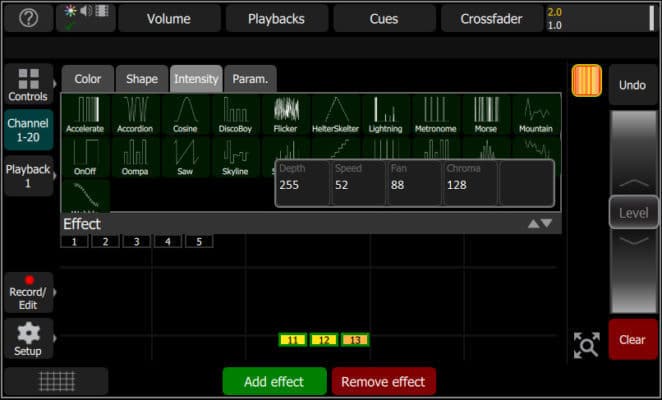
Task: Select the Lightning effect waveform
Action: click(x=385, y=114)
